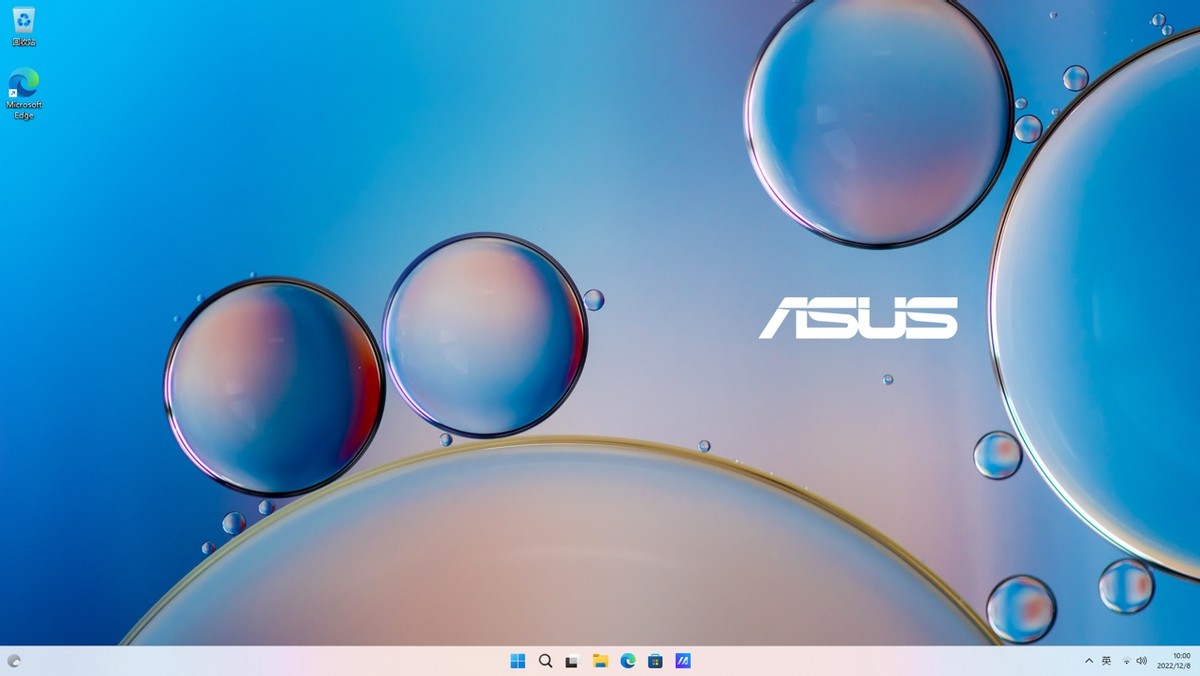
Task: Launch File Explorer from the taskbar
Action: pyautogui.click(x=600, y=661)
